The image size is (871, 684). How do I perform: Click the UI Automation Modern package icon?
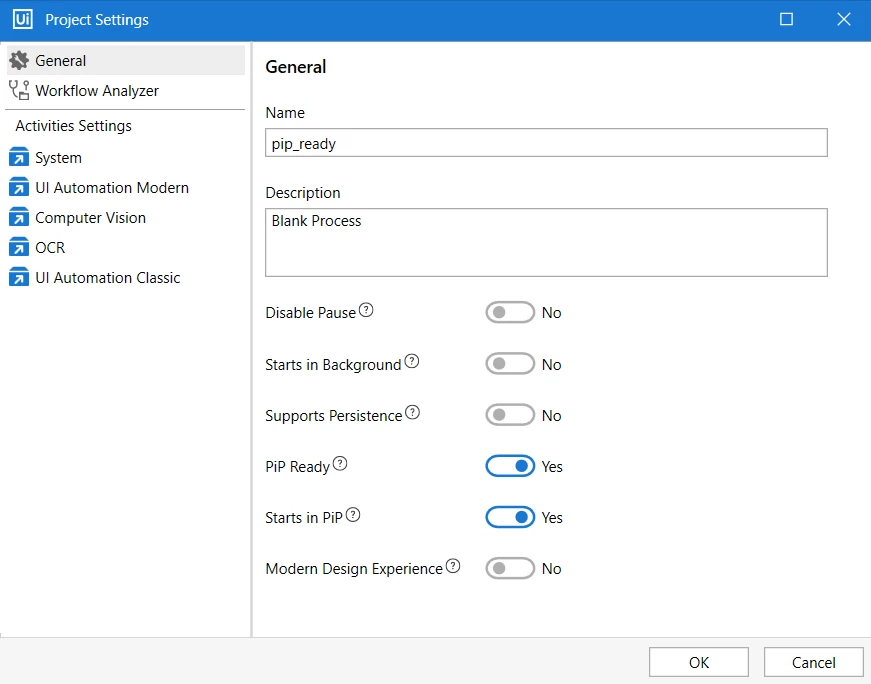[x=19, y=188]
